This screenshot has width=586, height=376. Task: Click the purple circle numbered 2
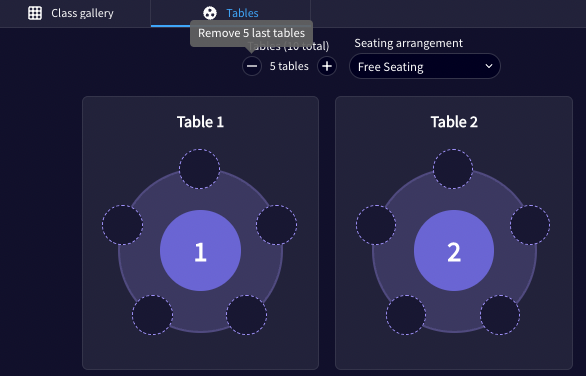[454, 250]
